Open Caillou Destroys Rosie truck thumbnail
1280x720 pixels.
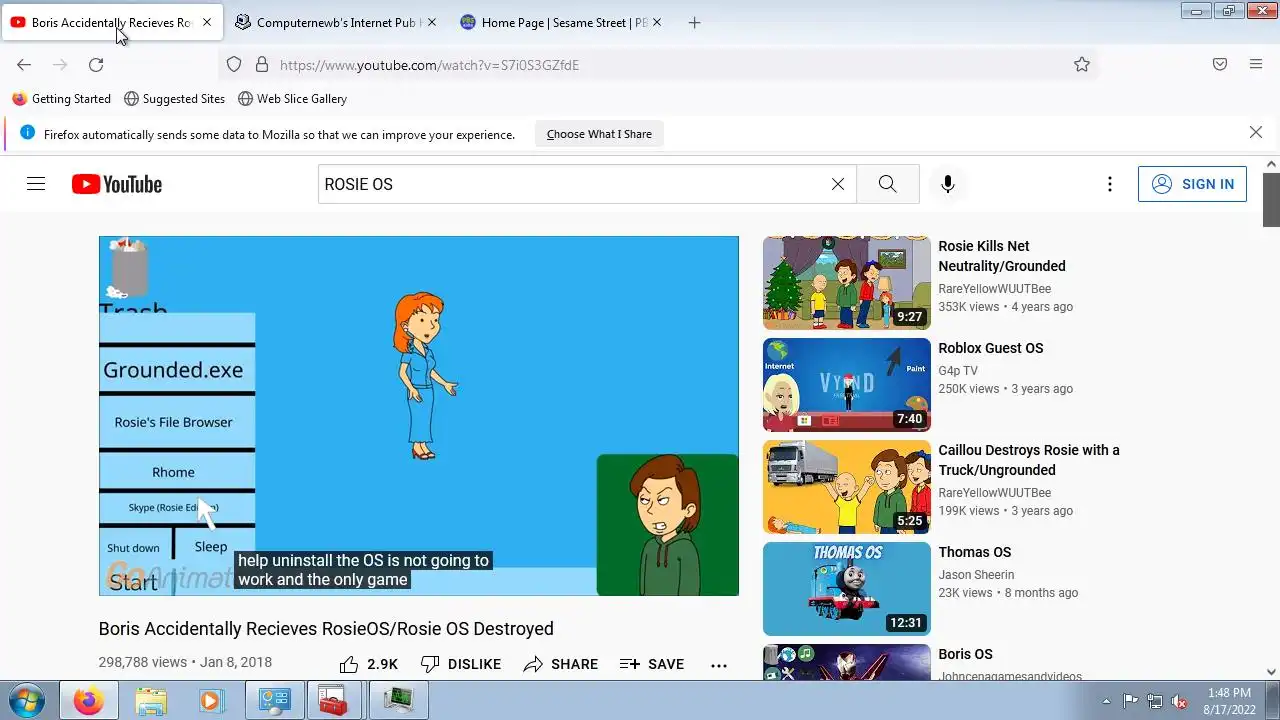847,487
